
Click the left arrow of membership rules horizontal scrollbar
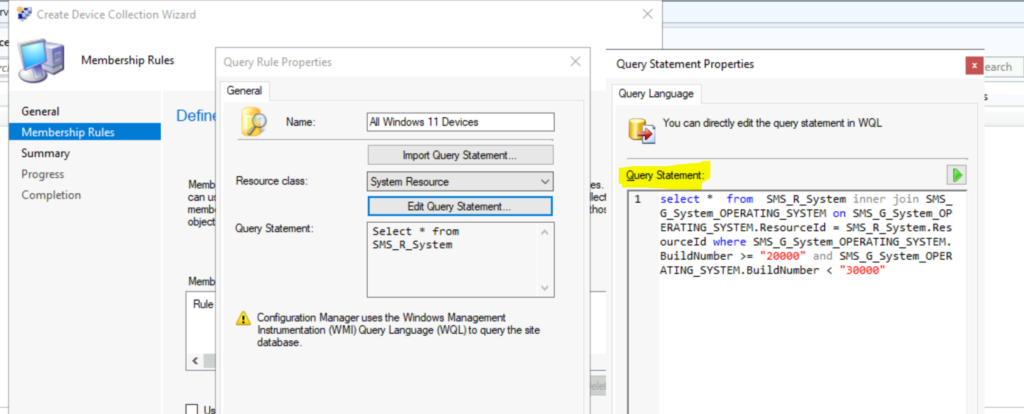(x=195, y=361)
